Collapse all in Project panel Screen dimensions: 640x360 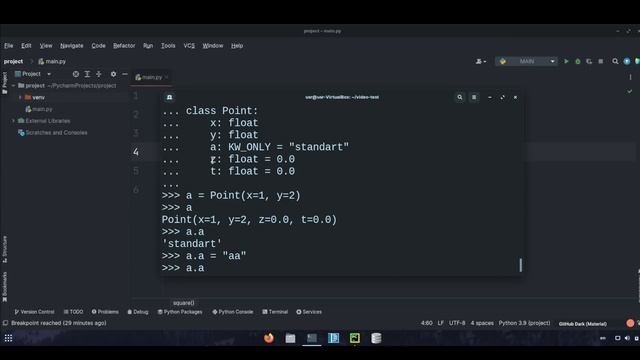98,74
